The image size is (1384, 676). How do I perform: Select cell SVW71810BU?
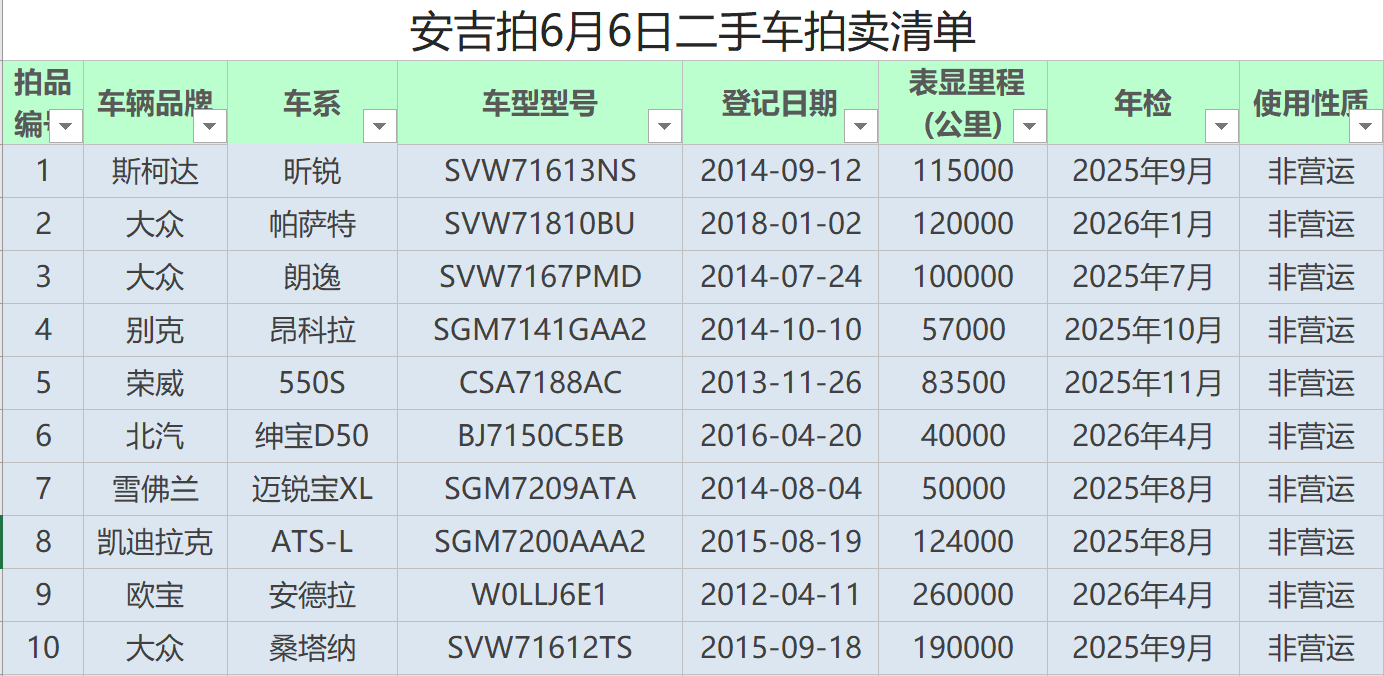(540, 224)
